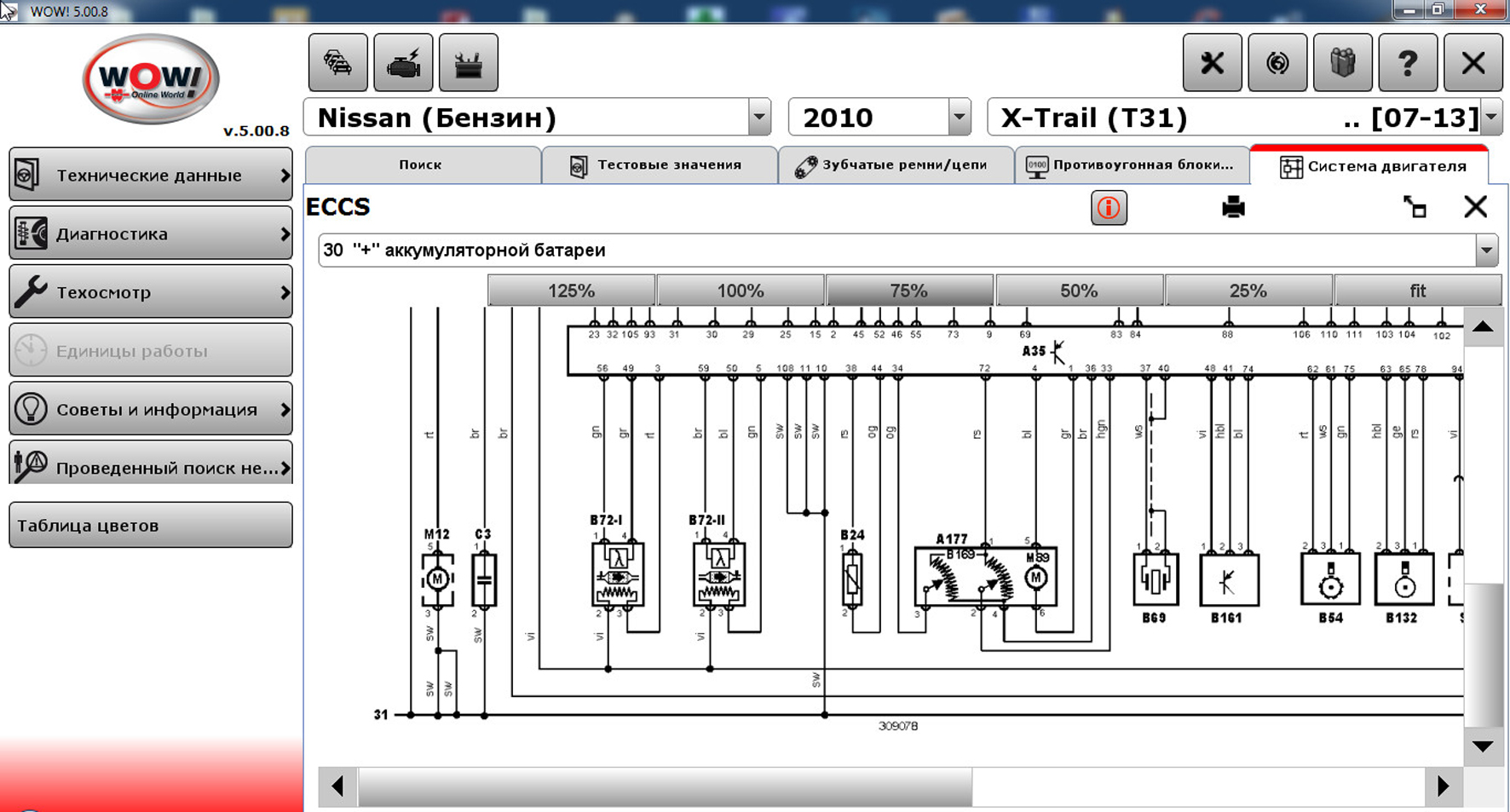Click the horizontal scrollbar right arrow
Screen dimensions: 1510x812
(1443, 786)
